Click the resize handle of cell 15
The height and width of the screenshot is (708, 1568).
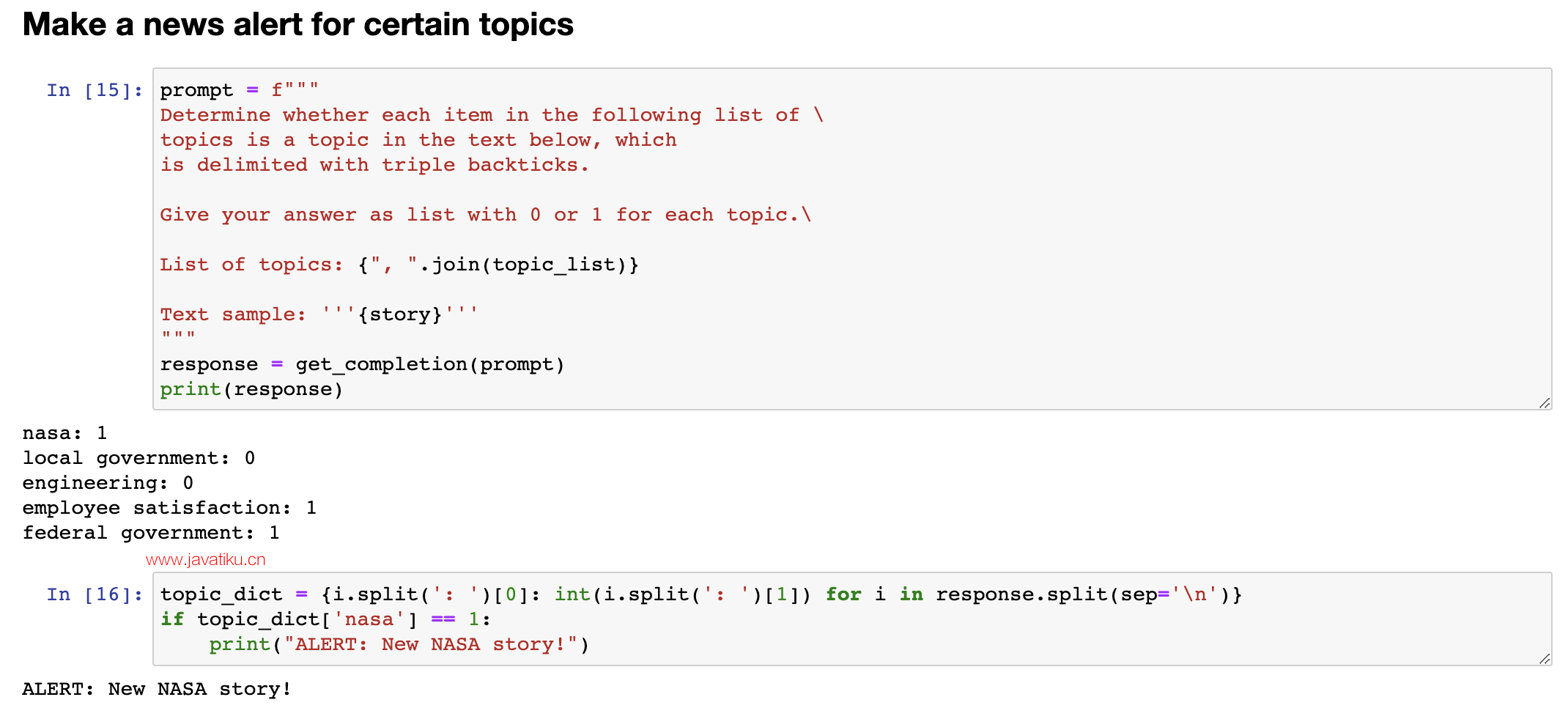coord(1545,402)
